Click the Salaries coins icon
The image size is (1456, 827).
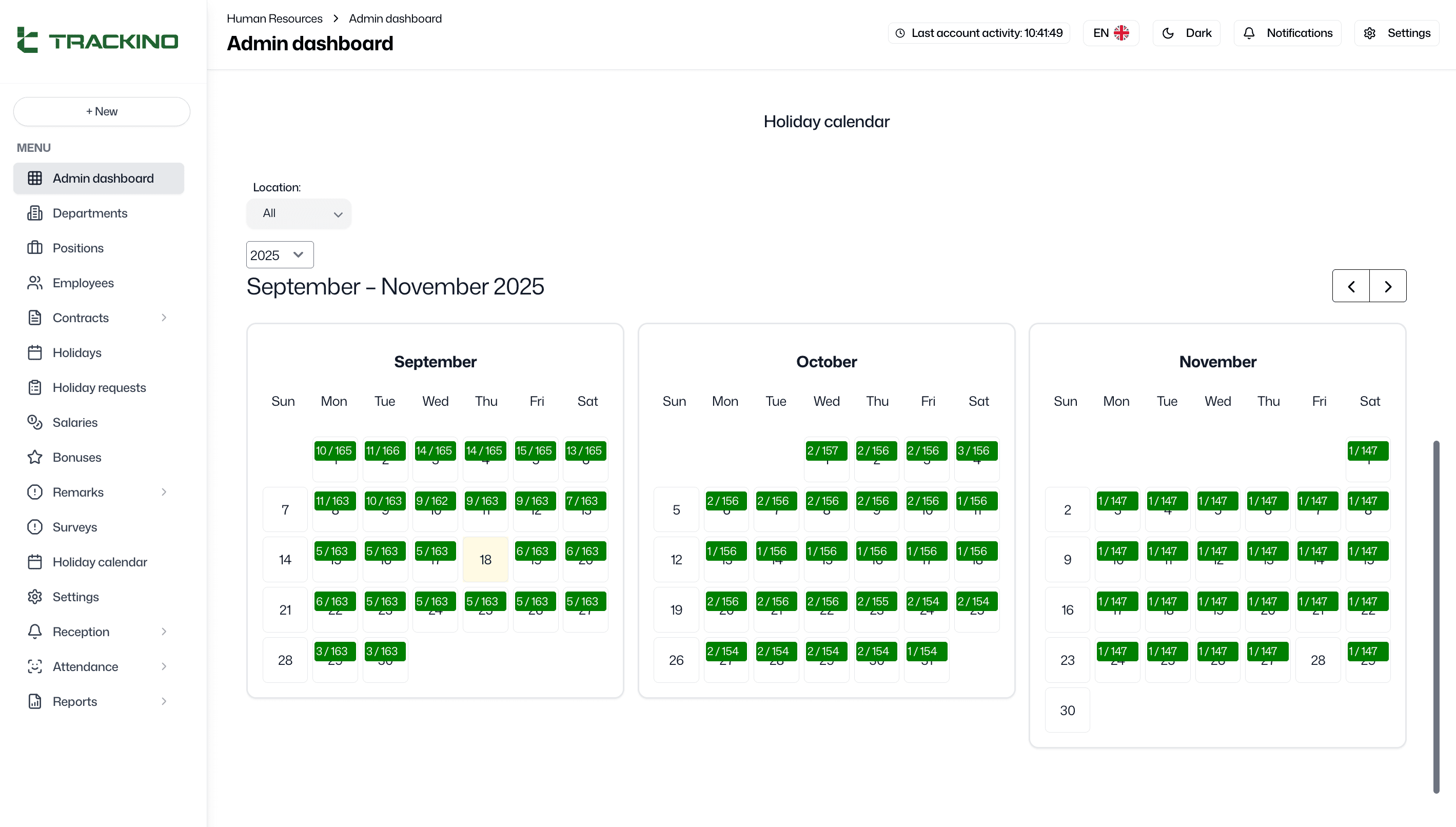click(x=35, y=422)
